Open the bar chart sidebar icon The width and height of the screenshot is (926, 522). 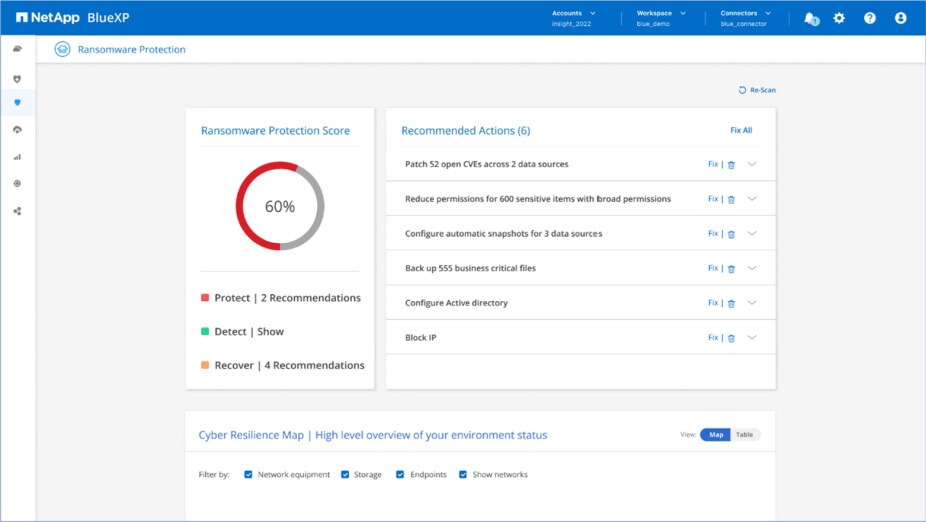(17, 157)
